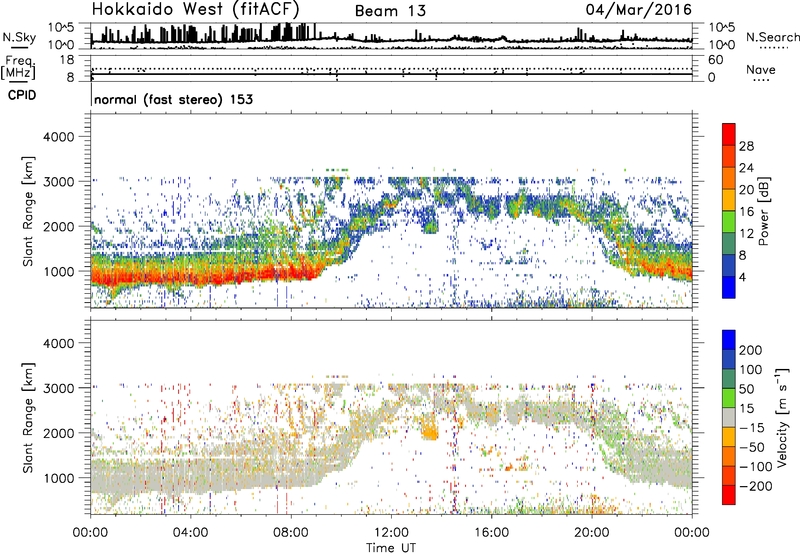The height and width of the screenshot is (554, 800).
Task: Click the 28 value on Power colorbar
Action: 746,146
